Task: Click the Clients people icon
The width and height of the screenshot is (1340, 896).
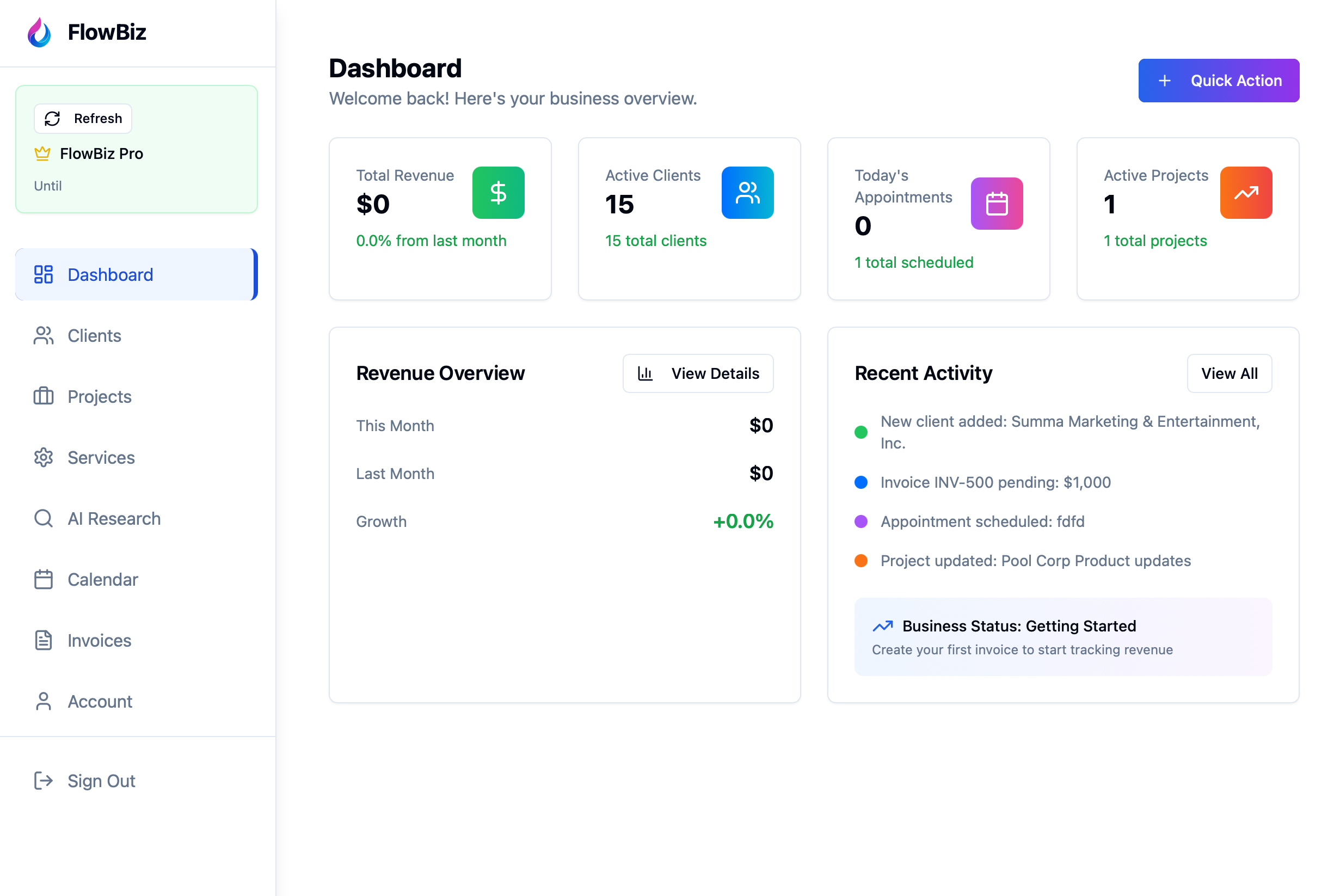Action: (43, 336)
